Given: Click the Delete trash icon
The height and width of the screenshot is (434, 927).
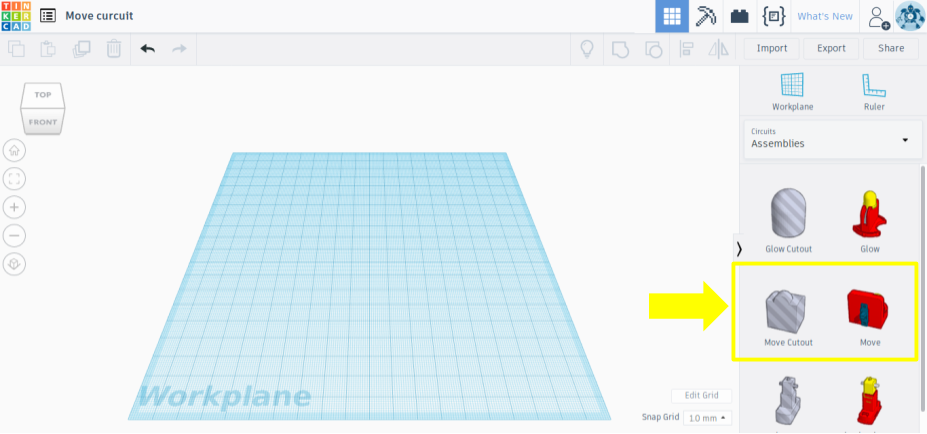Looking at the screenshot, I should 114,48.
